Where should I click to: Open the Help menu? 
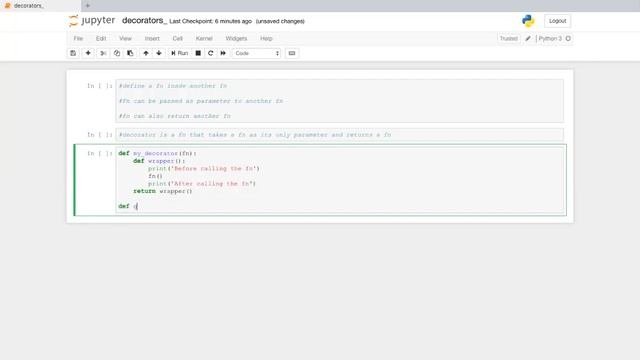266,38
